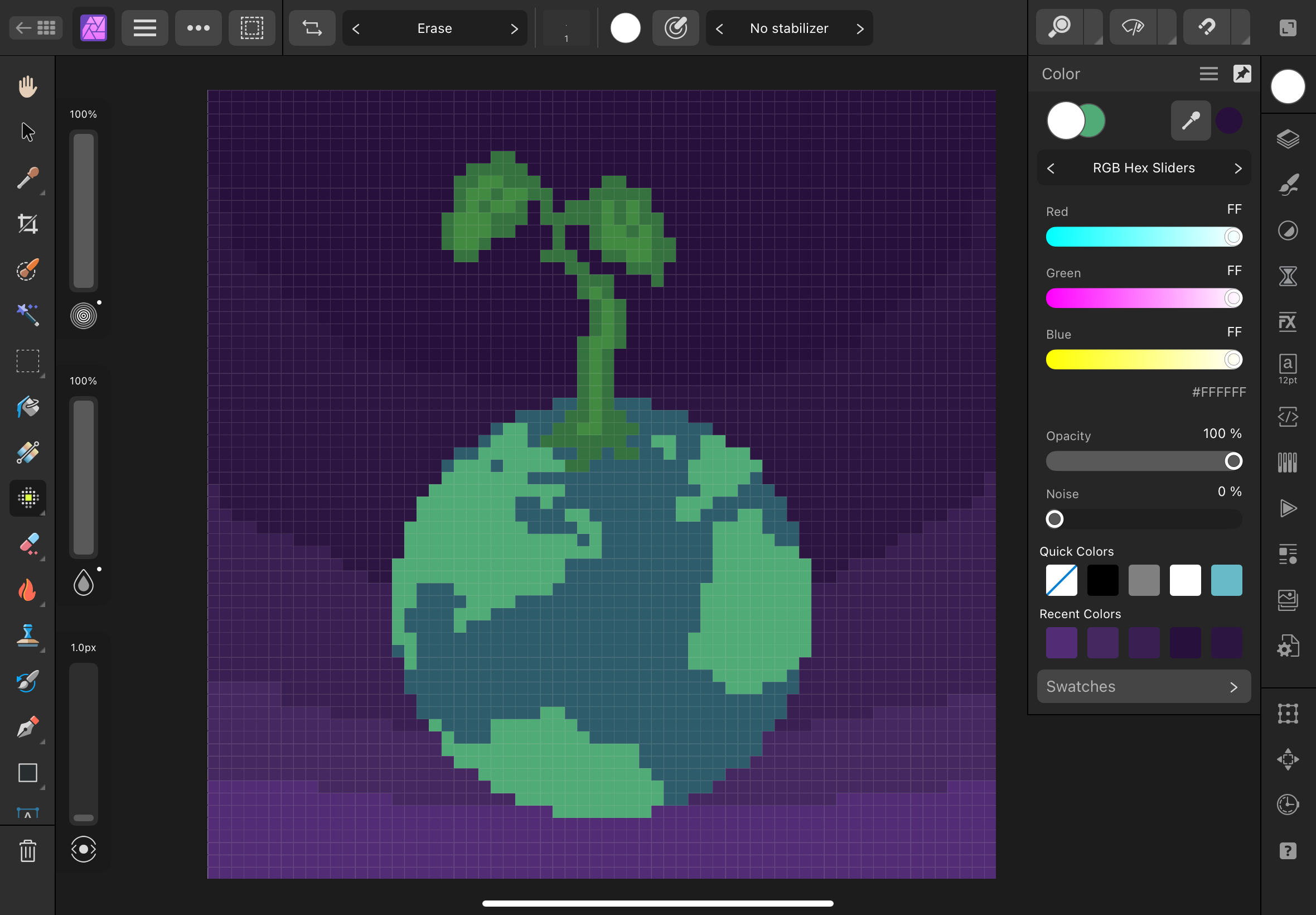Toggle the target icon below the width slider

tap(84, 849)
